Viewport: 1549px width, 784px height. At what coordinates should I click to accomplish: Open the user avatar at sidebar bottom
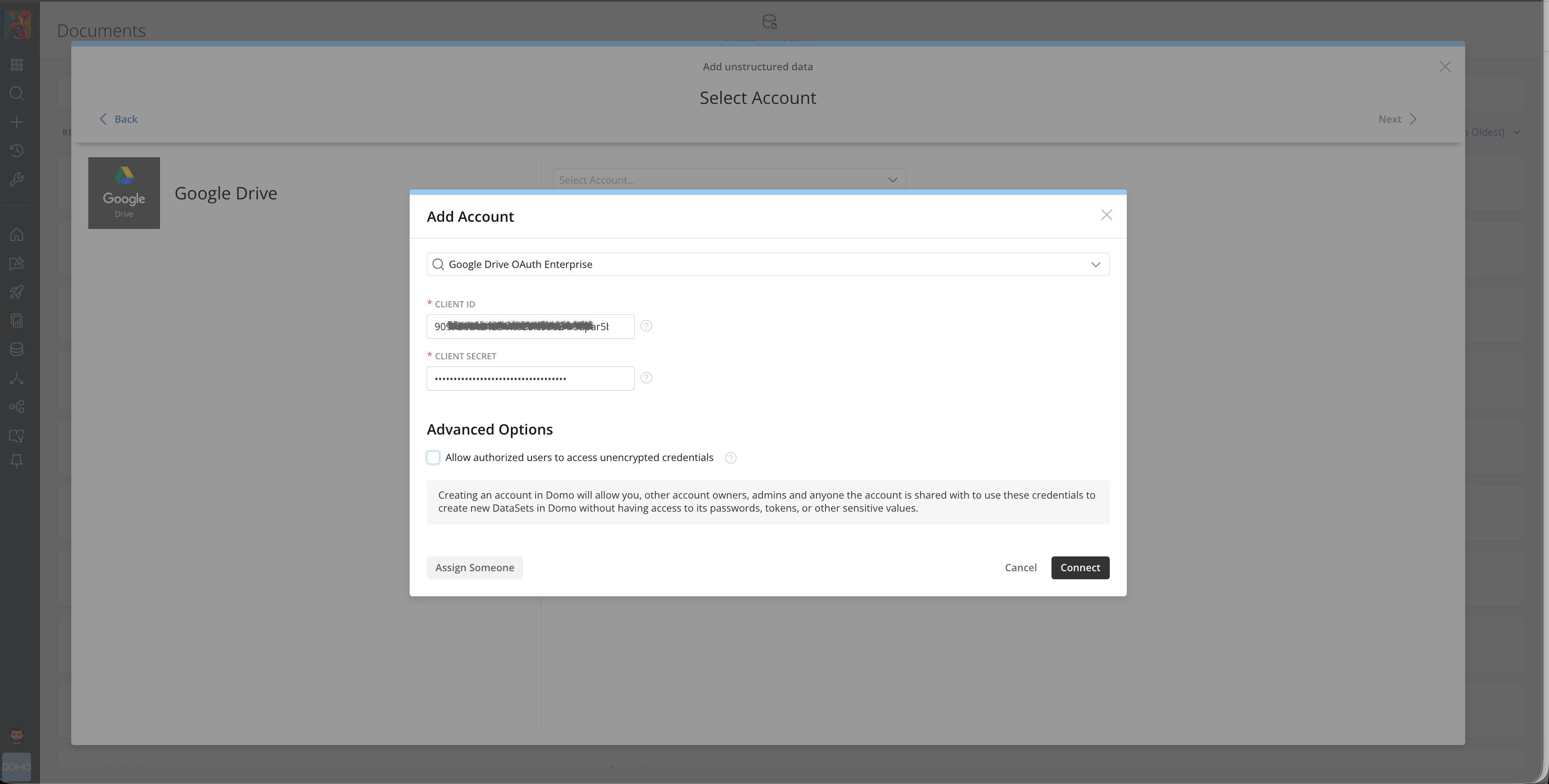[x=17, y=735]
